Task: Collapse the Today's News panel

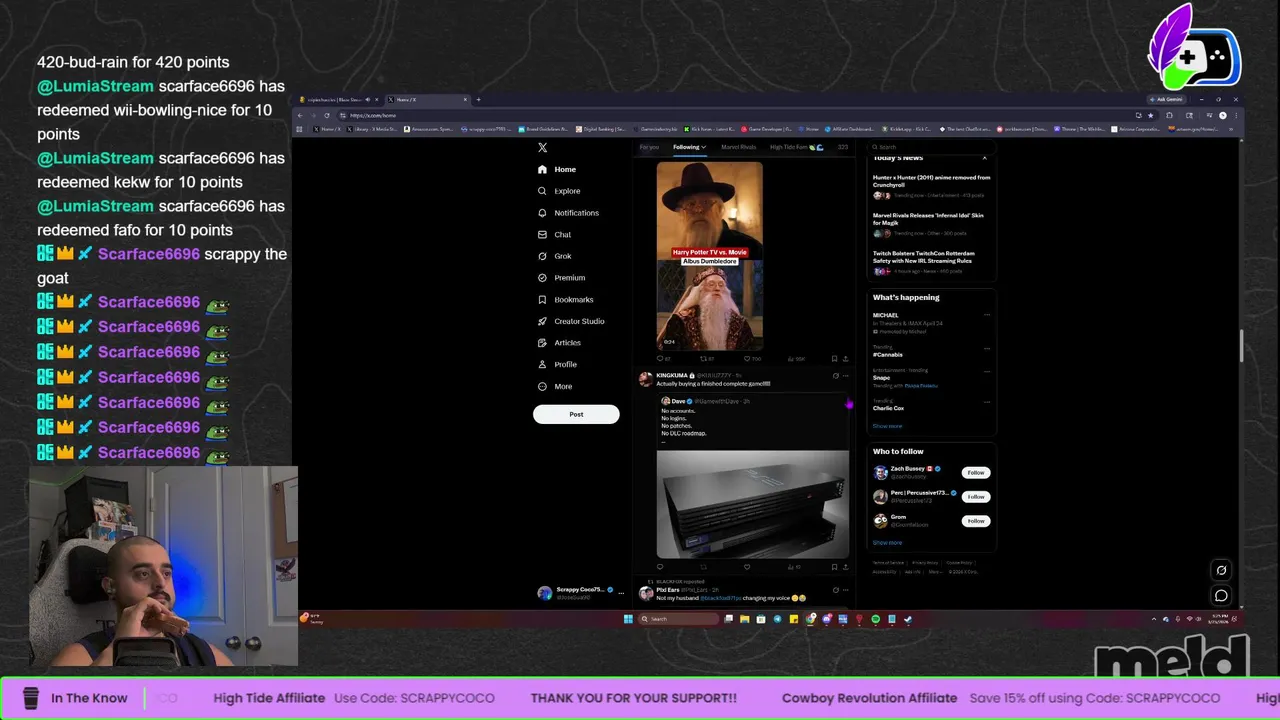Action: pos(984,158)
